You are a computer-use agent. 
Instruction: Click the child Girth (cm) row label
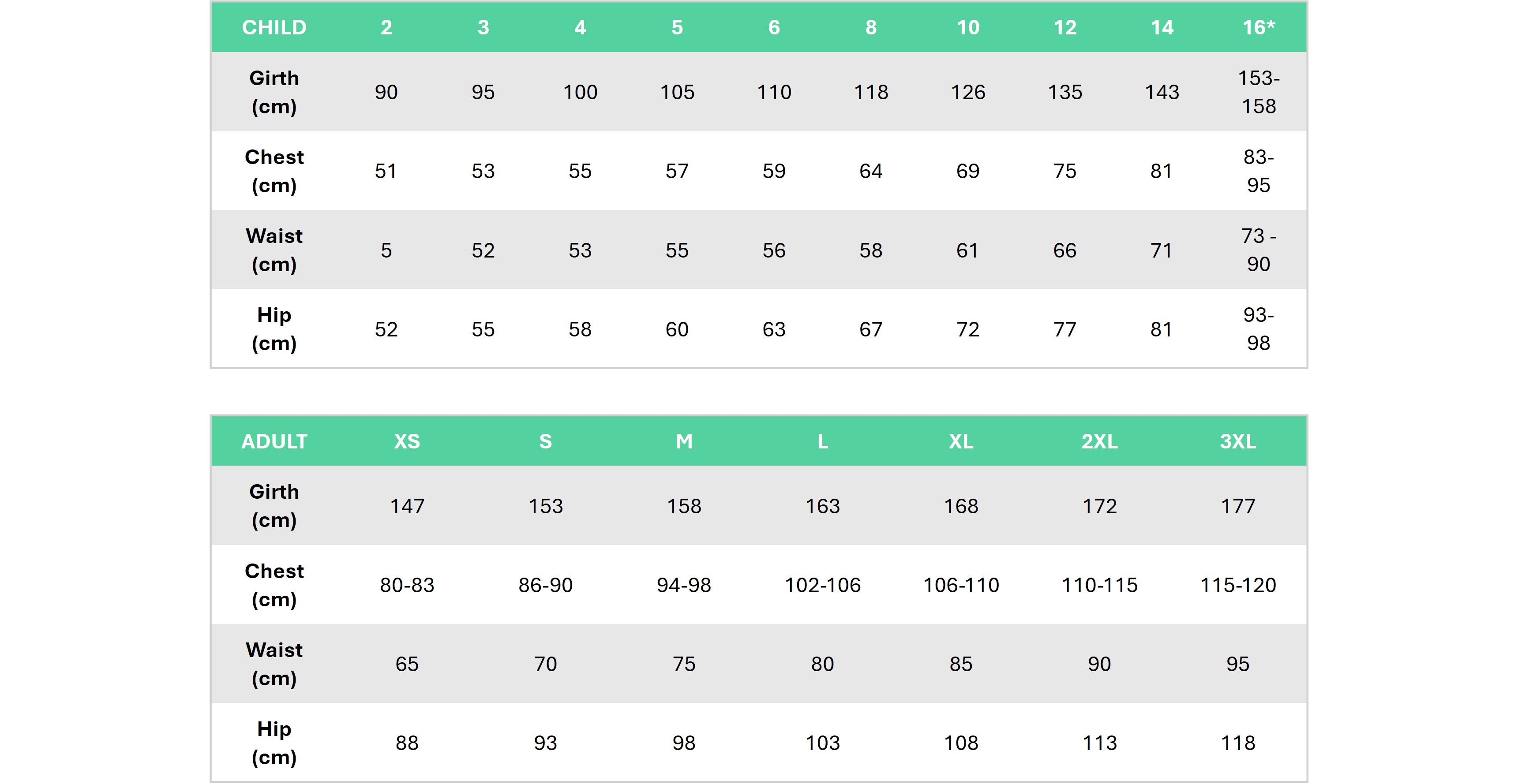274,92
